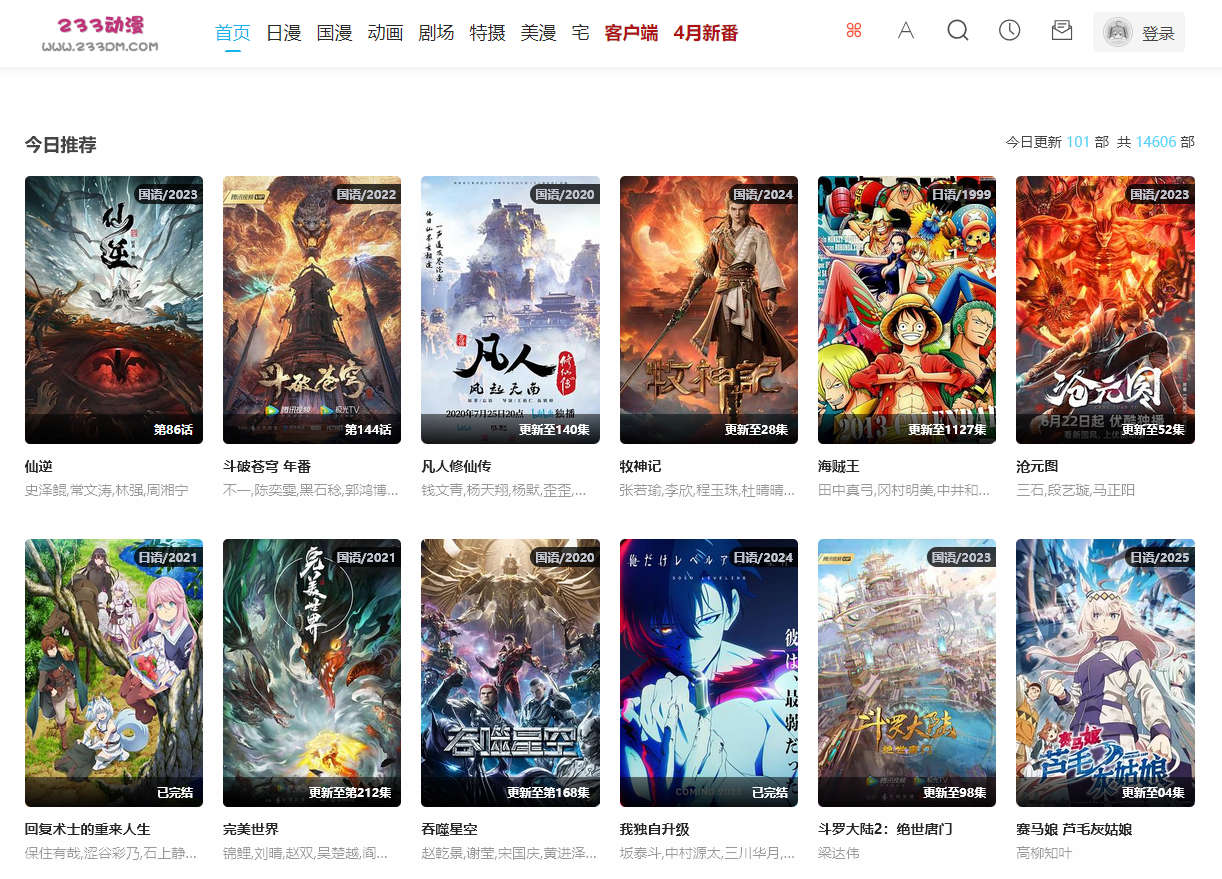
Task: Click the 233动漫 site logo
Action: pos(100,33)
